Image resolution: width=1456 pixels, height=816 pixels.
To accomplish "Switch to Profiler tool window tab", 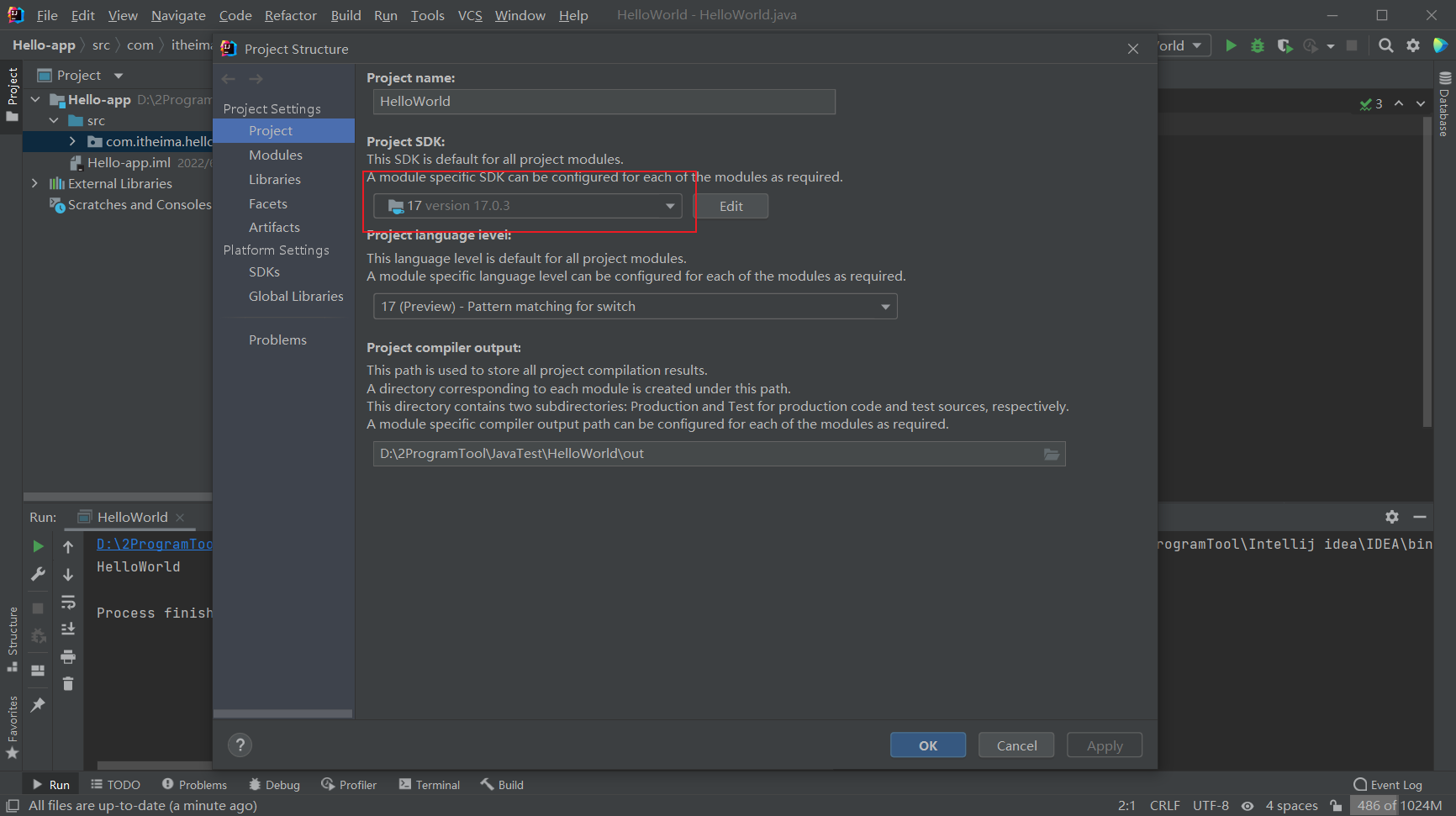I will click(349, 785).
